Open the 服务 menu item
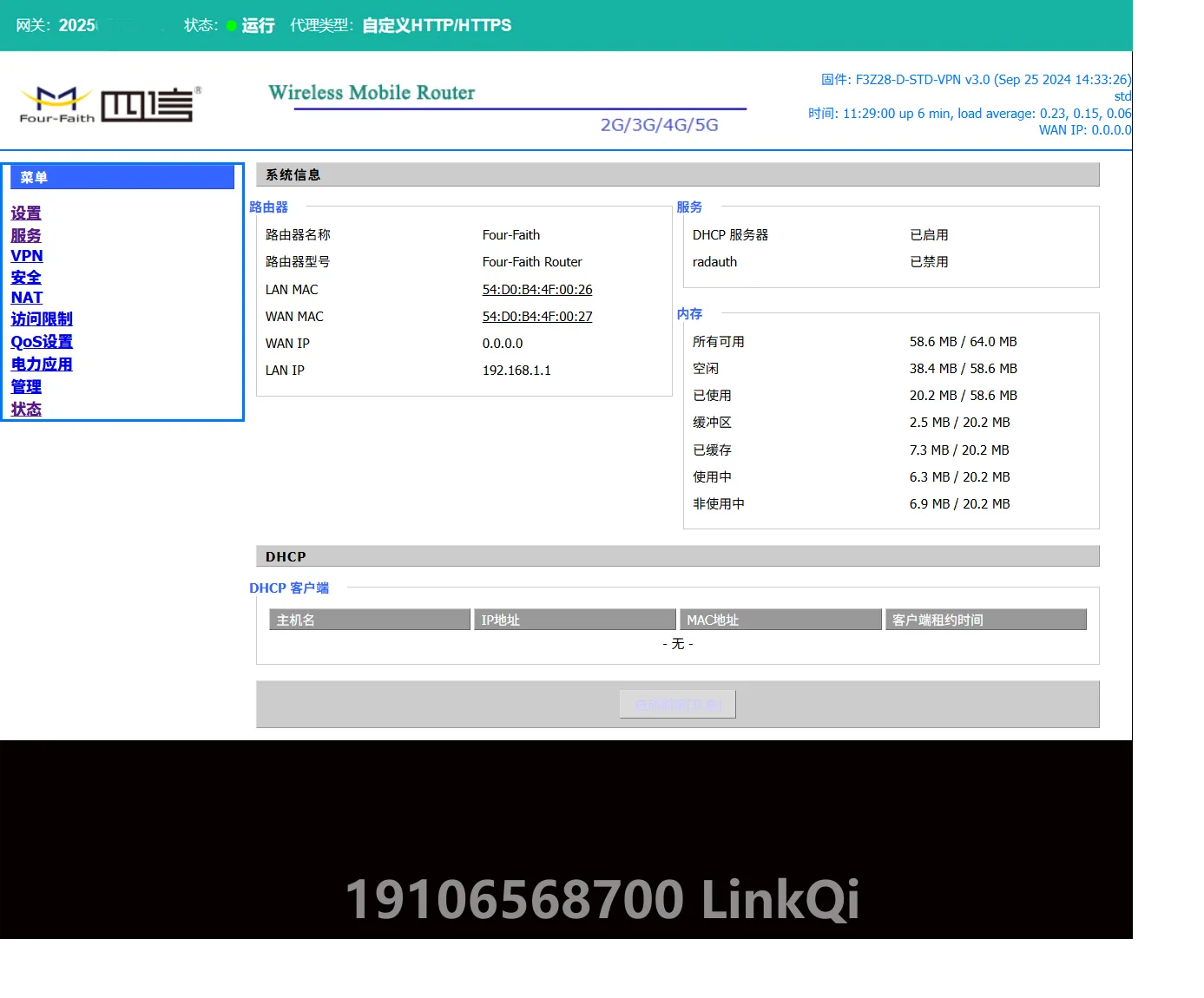Screen dimensions: 1204x998 pos(26,235)
